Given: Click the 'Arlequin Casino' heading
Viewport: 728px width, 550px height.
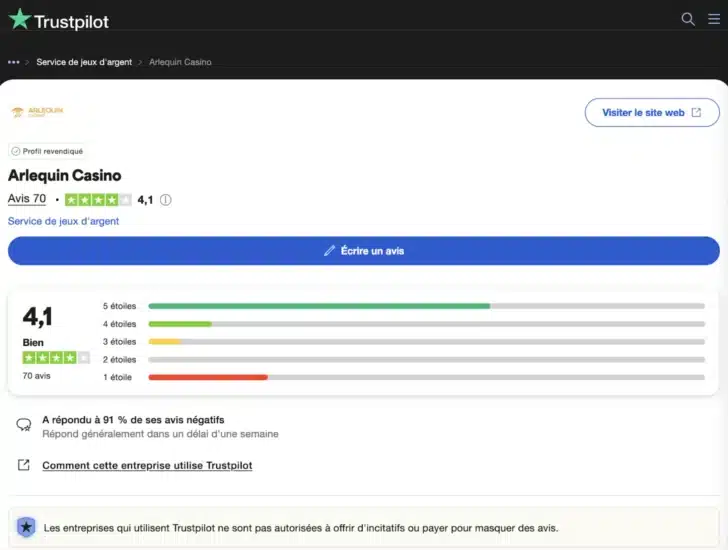Looking at the screenshot, I should tap(65, 175).
